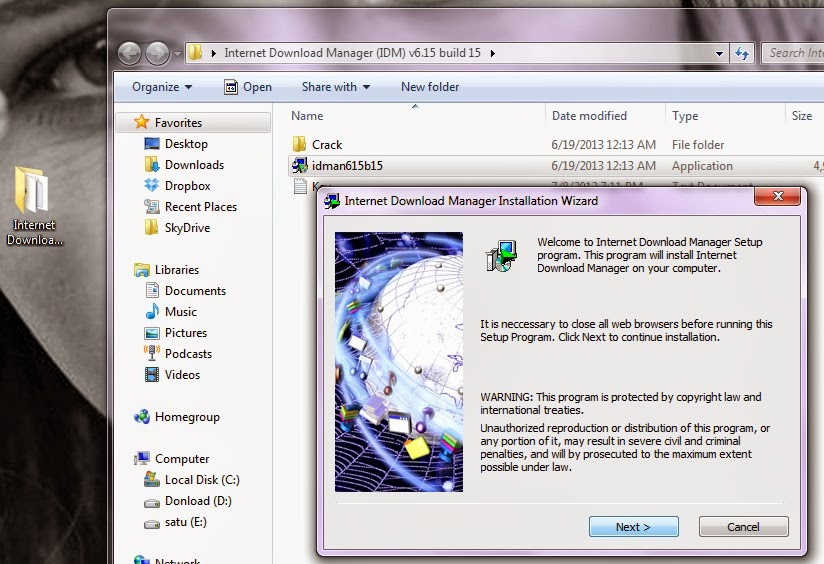Cancel the IDM installation wizard
Viewport: 824px width, 564px height.
[x=744, y=527]
